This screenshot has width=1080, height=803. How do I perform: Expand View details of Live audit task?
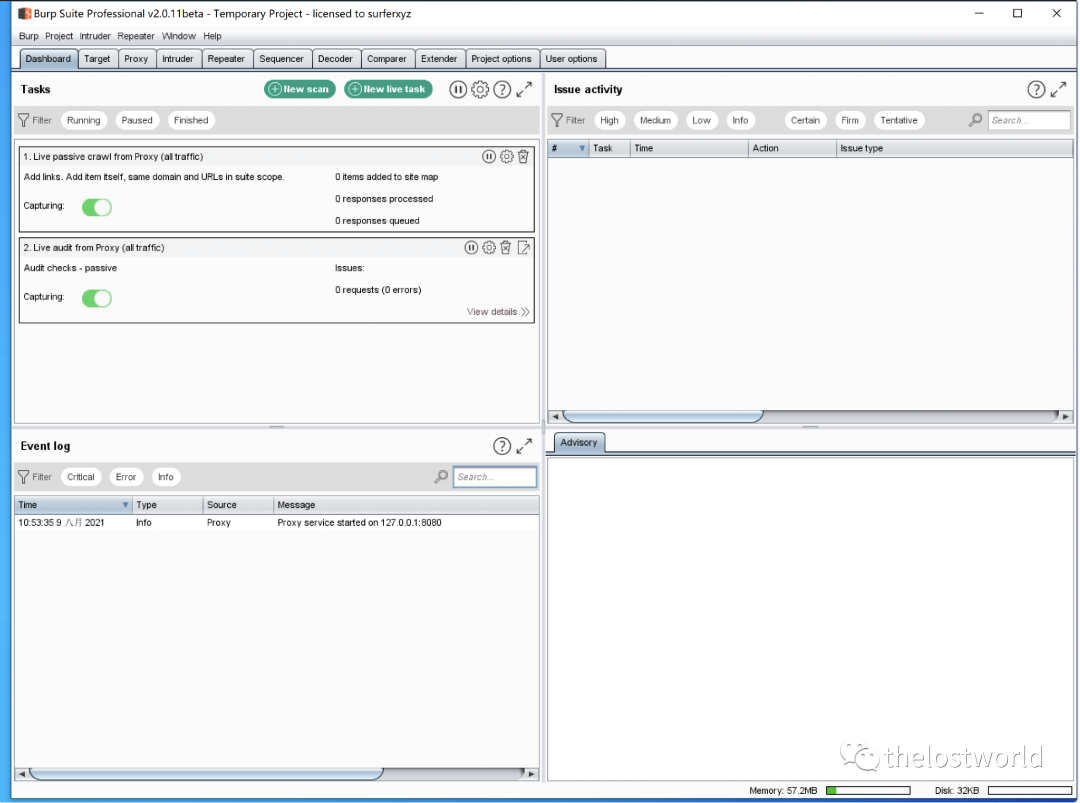(498, 312)
